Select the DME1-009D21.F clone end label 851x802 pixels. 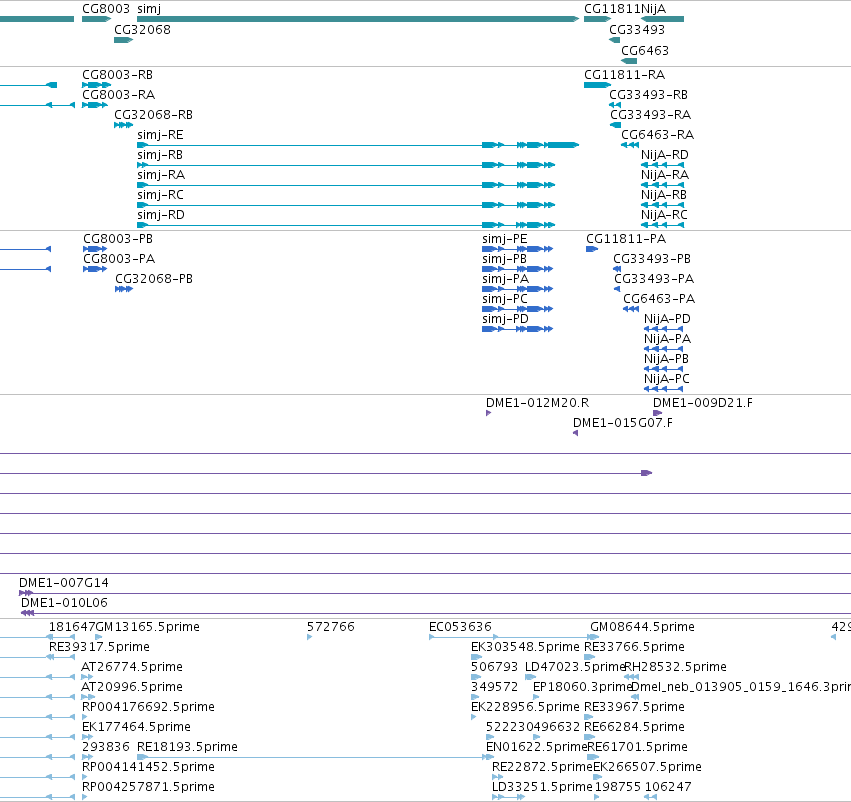(703, 403)
